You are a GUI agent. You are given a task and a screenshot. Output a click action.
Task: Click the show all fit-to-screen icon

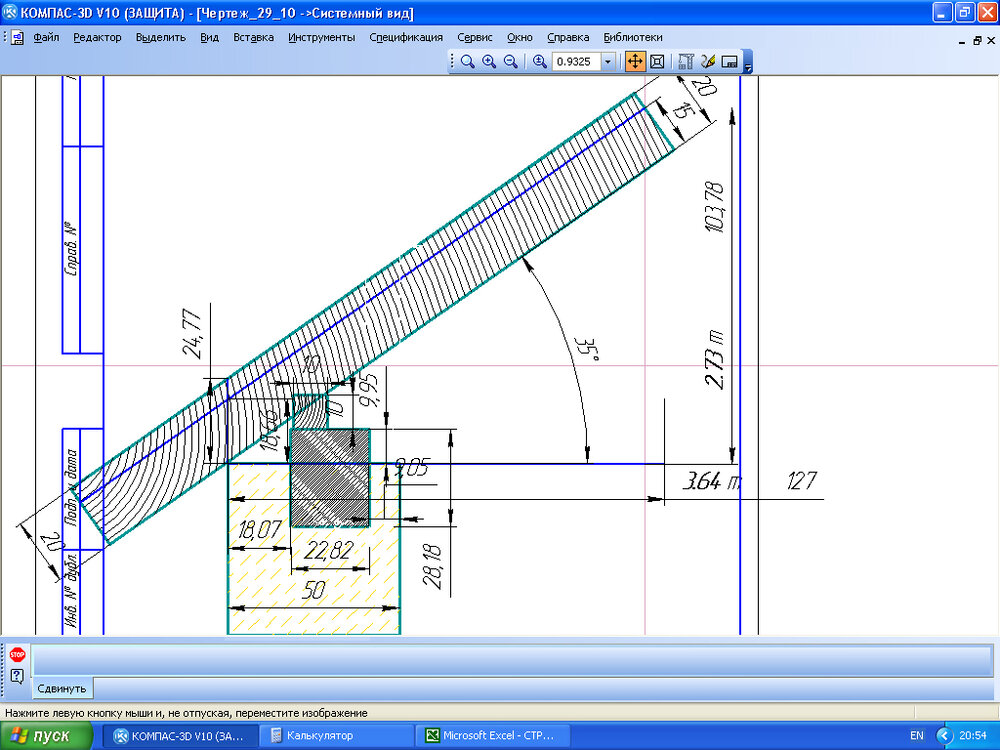(x=657, y=61)
